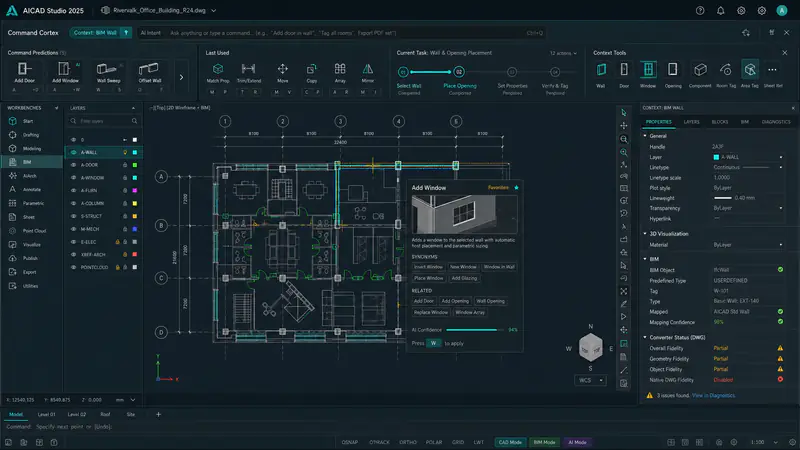This screenshot has height=450, width=800.
Task: Switch to the Site layout tab
Action: coord(131,414)
